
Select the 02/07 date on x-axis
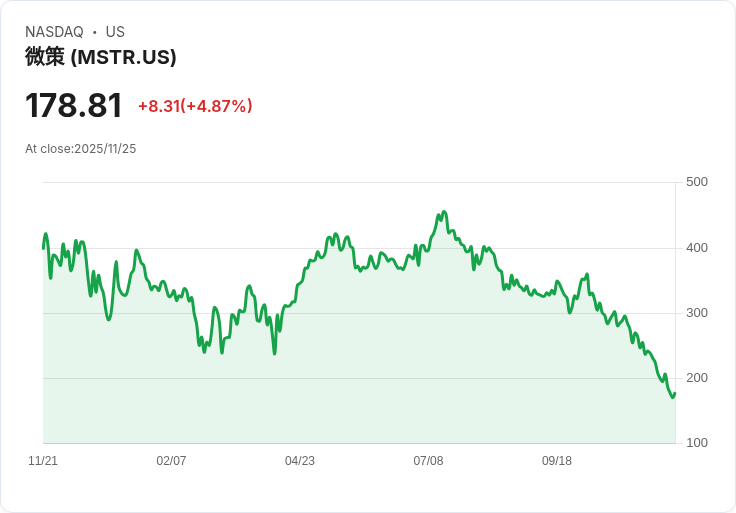point(171,461)
